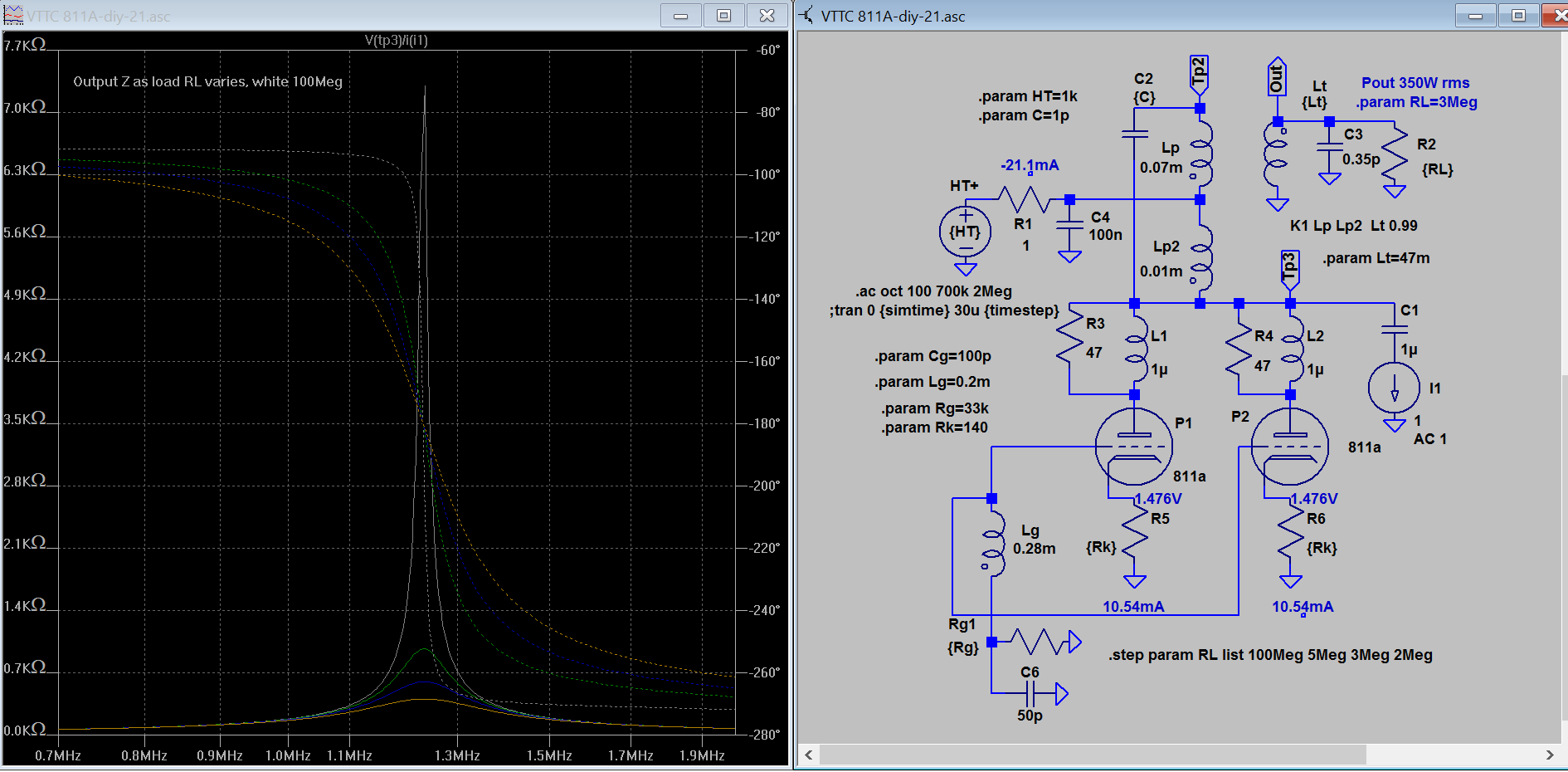Image resolution: width=1568 pixels, height=772 pixels.
Task: Click the V(tp3)/i(i1) trace label
Action: [397, 40]
